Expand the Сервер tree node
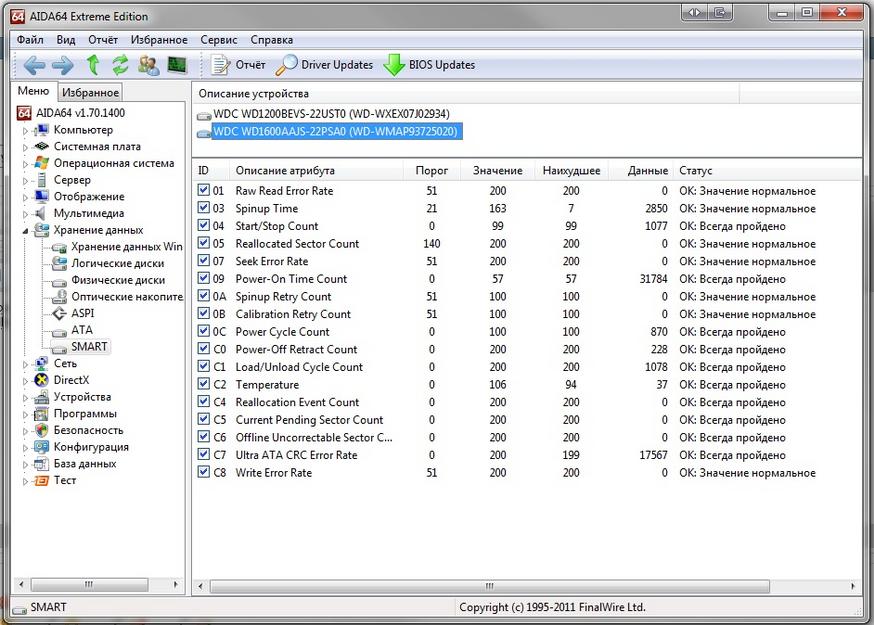The width and height of the screenshot is (874, 625). pyautogui.click(x=25, y=181)
